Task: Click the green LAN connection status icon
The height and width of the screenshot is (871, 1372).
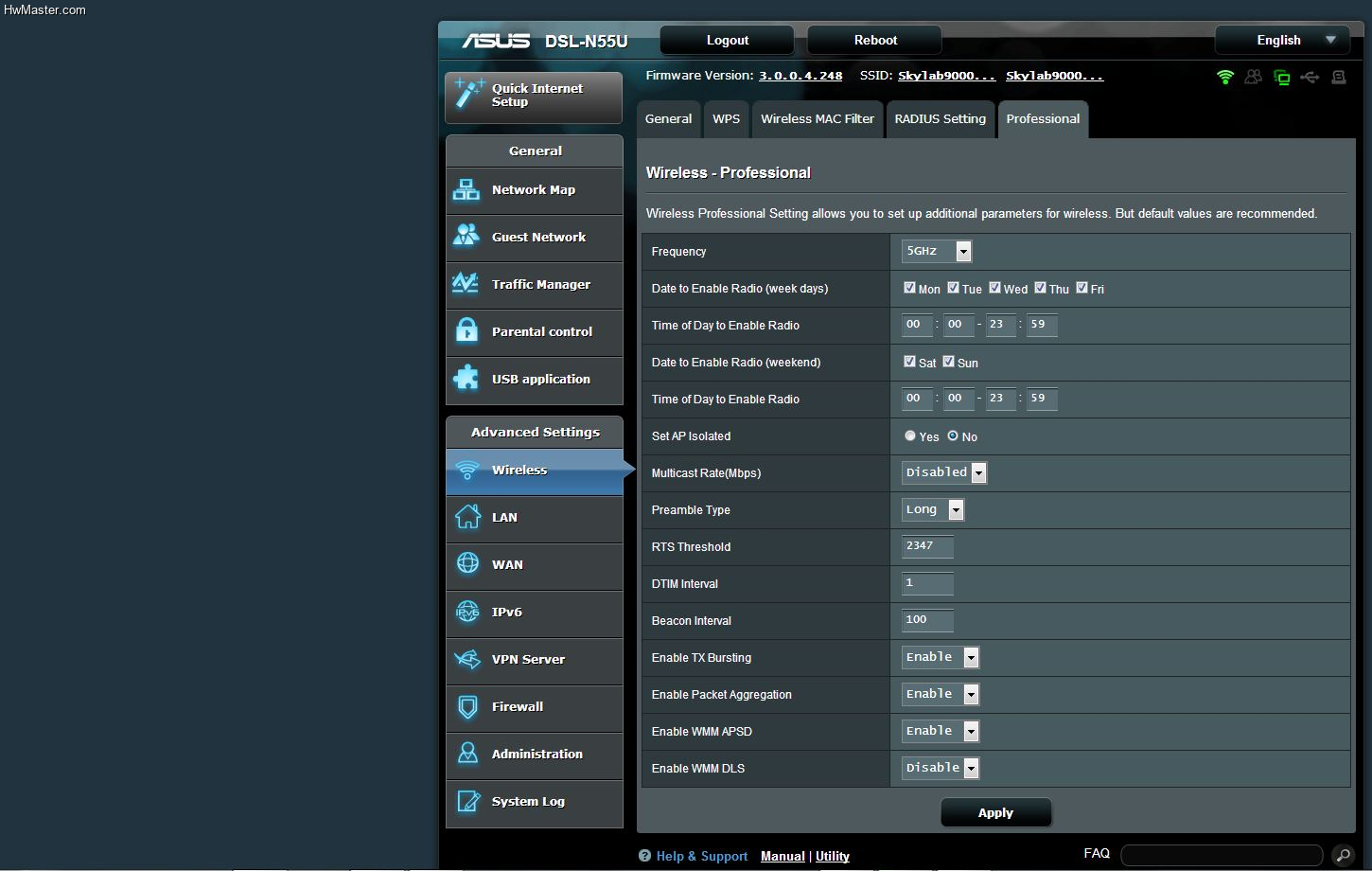Action: pos(1282,78)
